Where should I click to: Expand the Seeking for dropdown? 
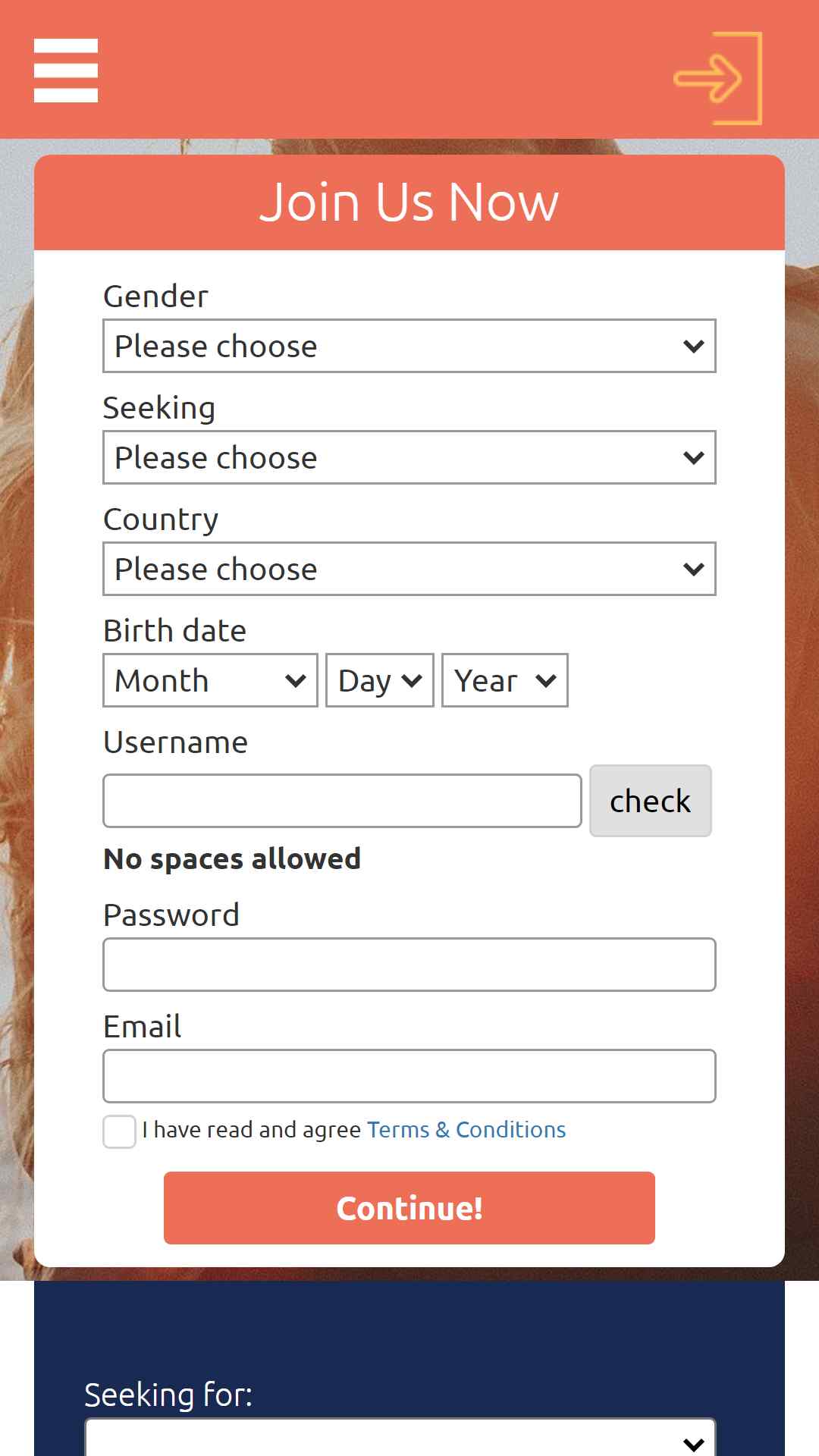pyautogui.click(x=400, y=1439)
